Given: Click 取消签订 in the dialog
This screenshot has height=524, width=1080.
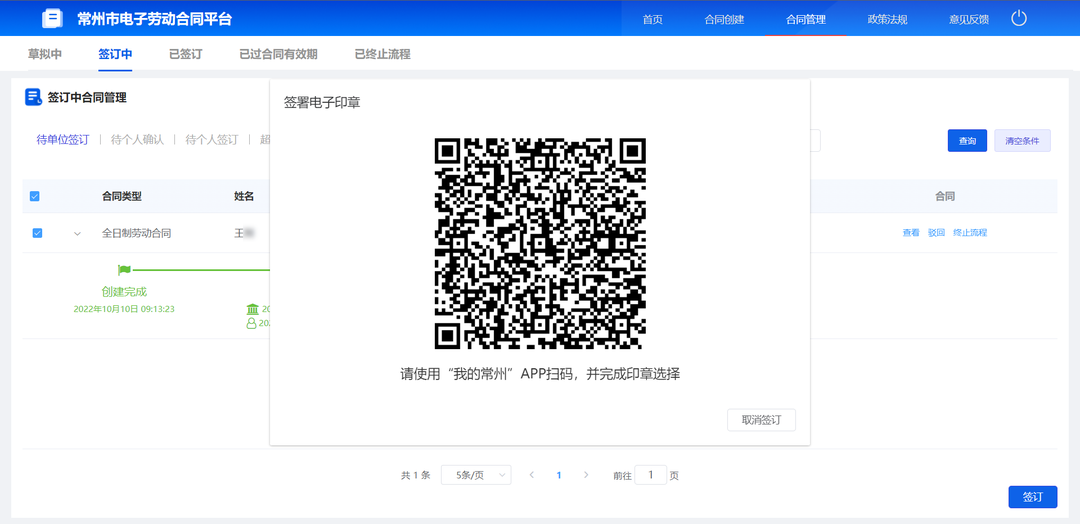Looking at the screenshot, I should pyautogui.click(x=761, y=420).
